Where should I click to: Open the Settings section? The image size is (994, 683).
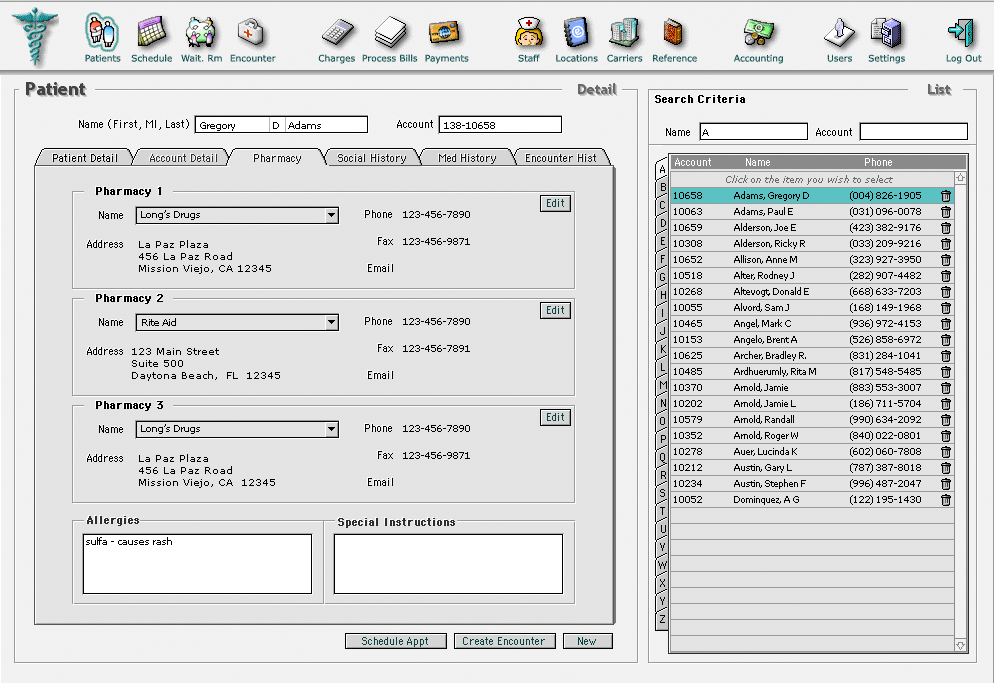886,39
